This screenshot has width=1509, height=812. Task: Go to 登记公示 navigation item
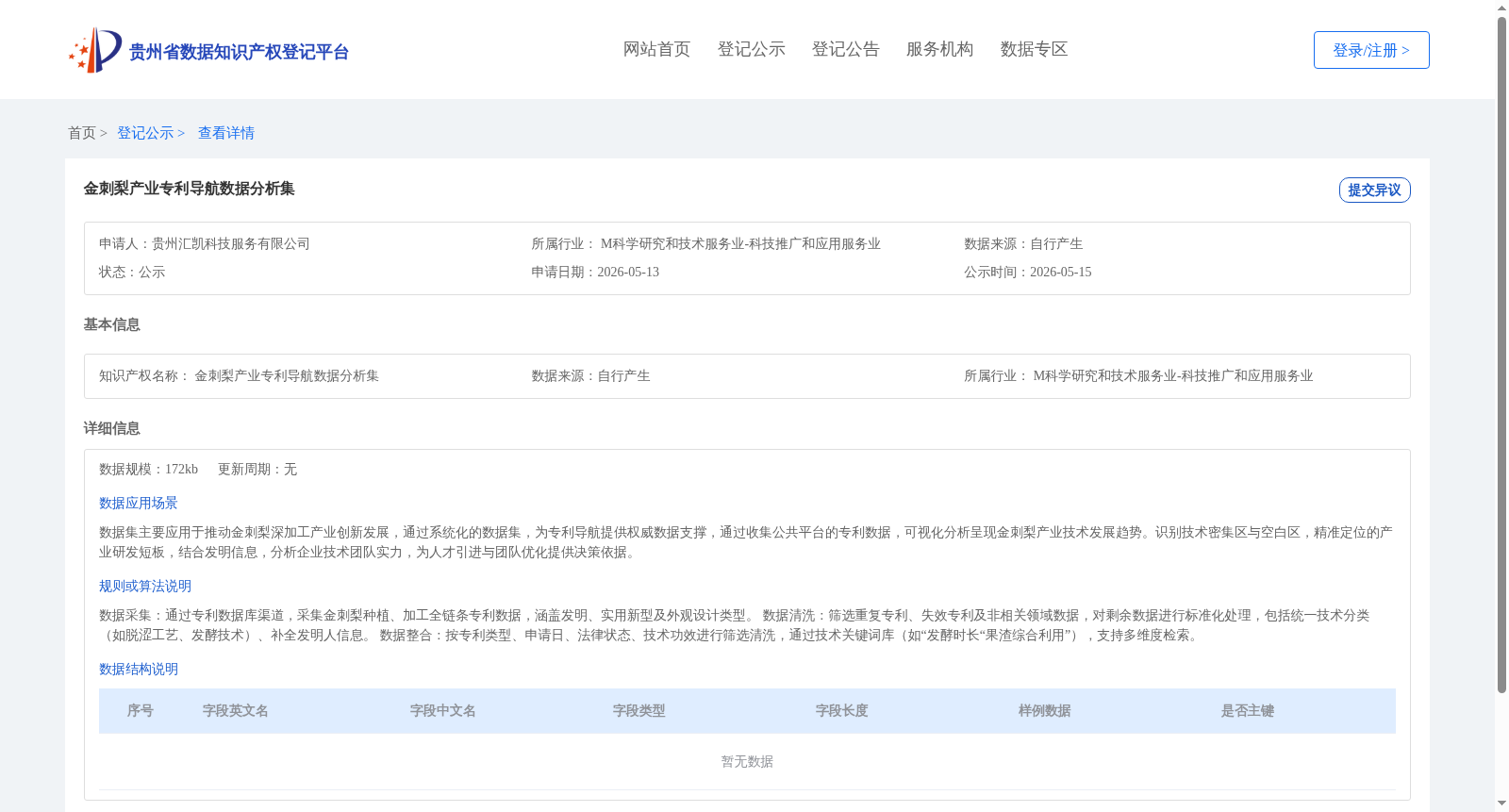(x=751, y=49)
